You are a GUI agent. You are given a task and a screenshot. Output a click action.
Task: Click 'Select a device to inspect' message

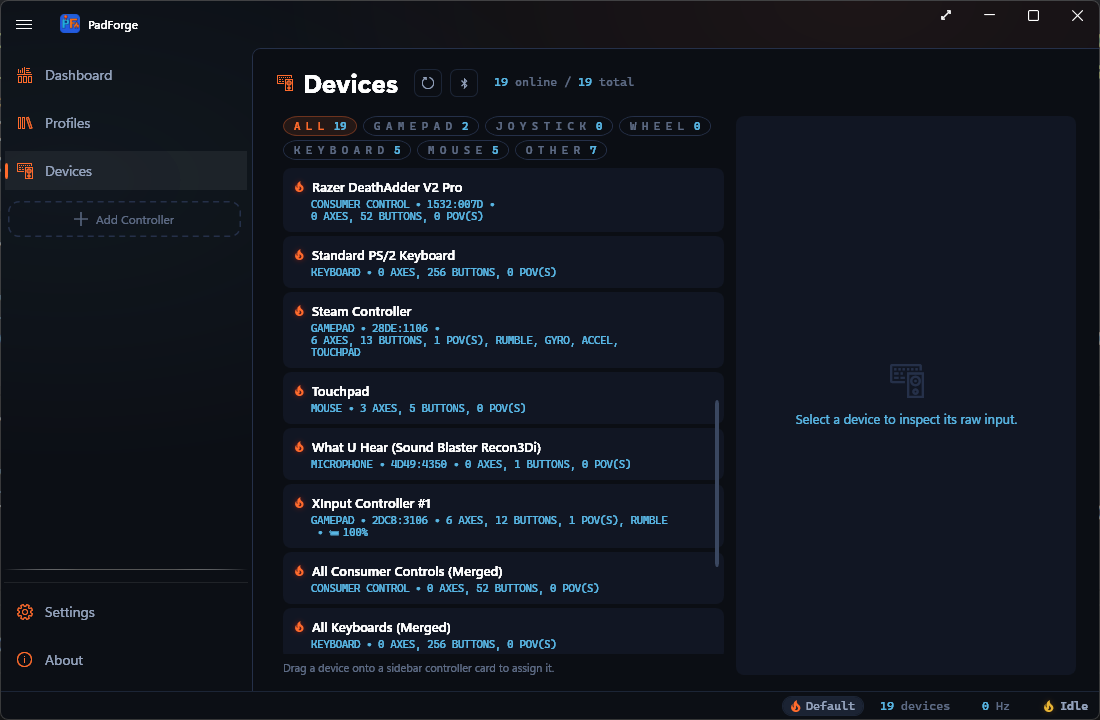[906, 420]
